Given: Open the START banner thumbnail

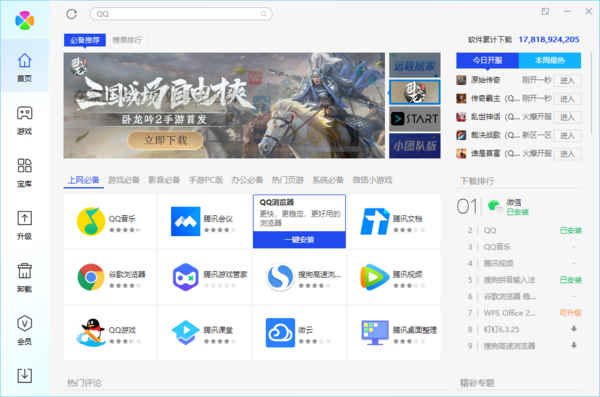Looking at the screenshot, I should [x=415, y=119].
